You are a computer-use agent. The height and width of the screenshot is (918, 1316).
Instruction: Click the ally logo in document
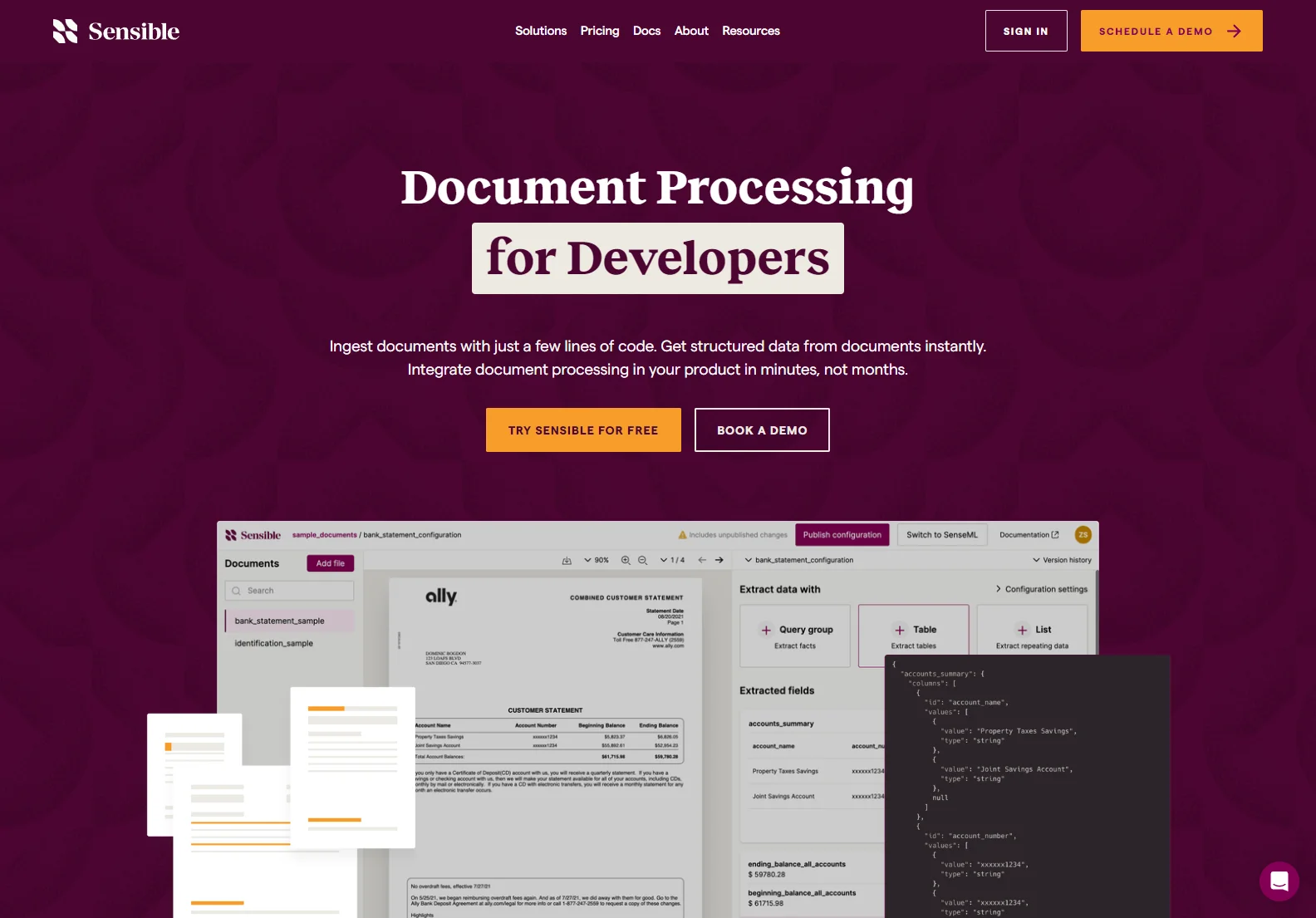440,596
